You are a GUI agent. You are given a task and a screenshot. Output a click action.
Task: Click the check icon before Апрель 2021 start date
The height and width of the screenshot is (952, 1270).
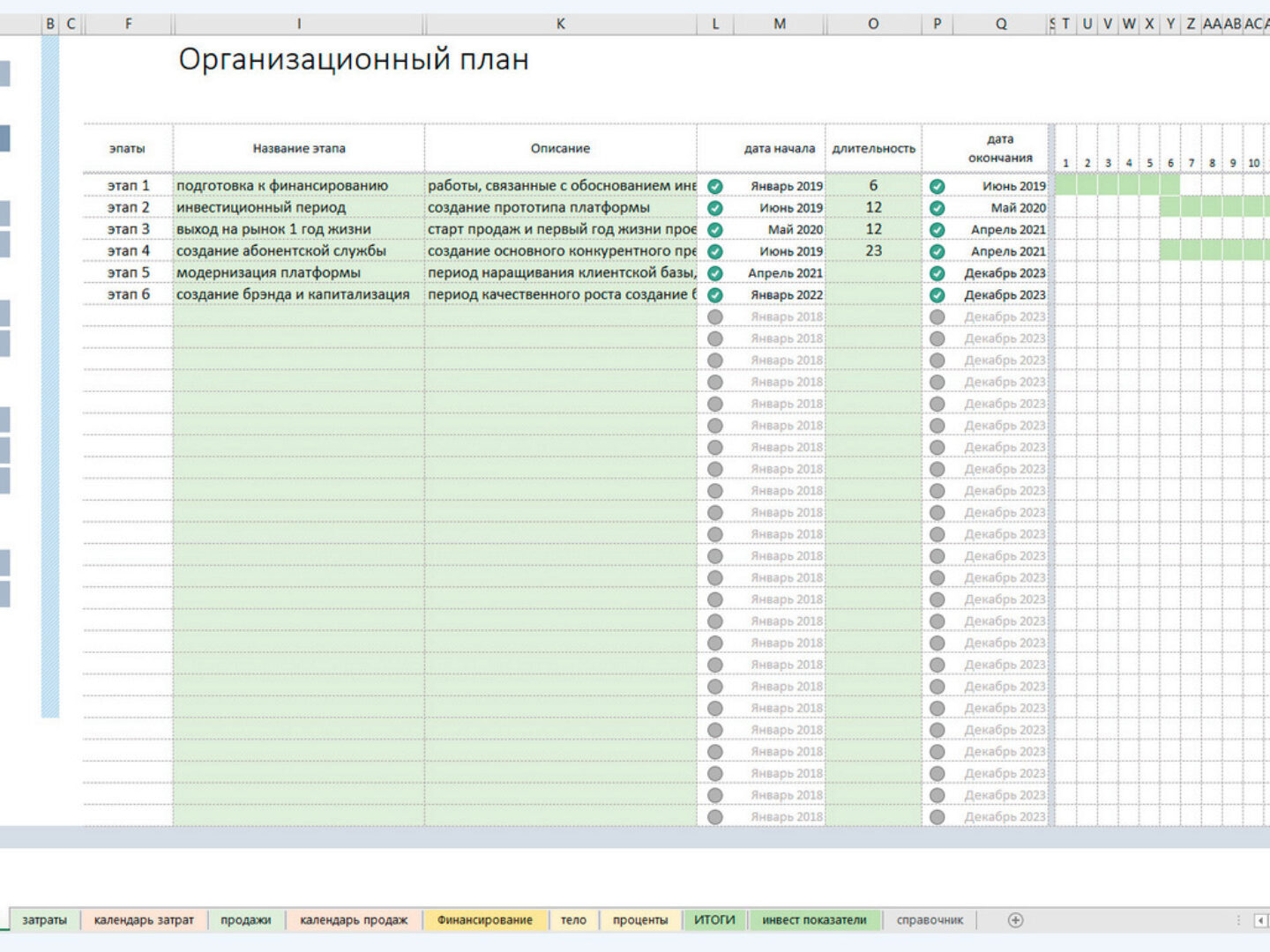[x=715, y=273]
